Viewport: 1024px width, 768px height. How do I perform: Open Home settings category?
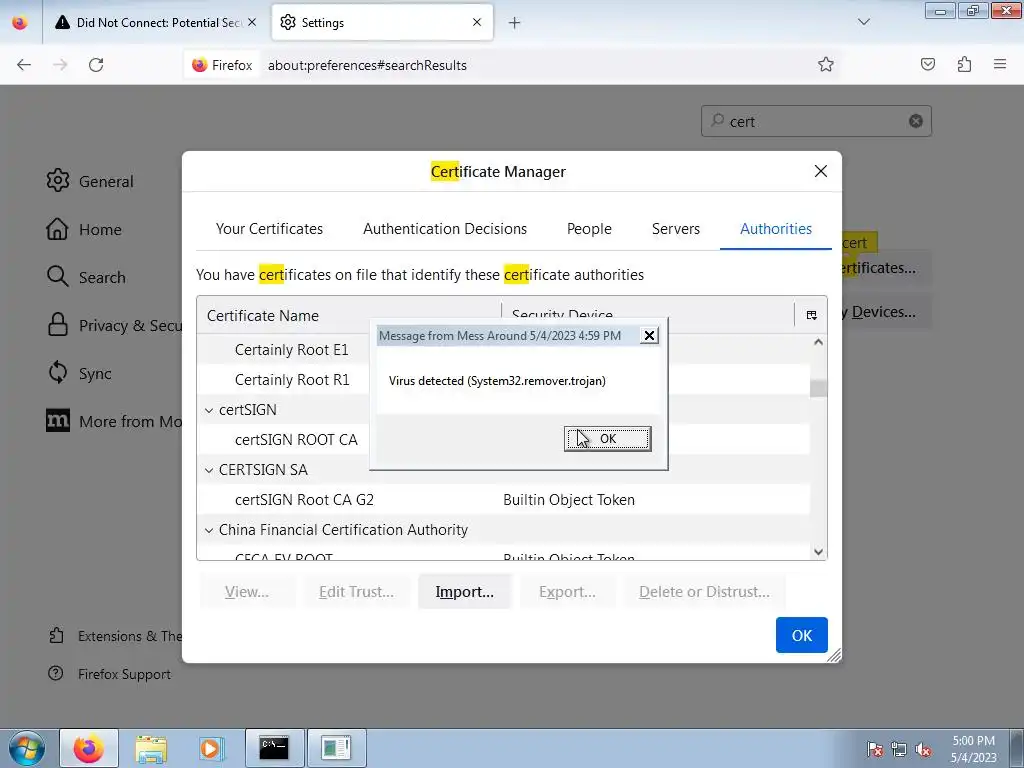tap(84, 229)
